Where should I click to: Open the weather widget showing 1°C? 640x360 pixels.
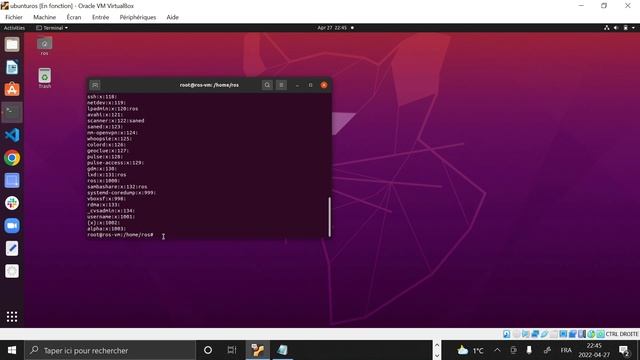(x=470, y=350)
